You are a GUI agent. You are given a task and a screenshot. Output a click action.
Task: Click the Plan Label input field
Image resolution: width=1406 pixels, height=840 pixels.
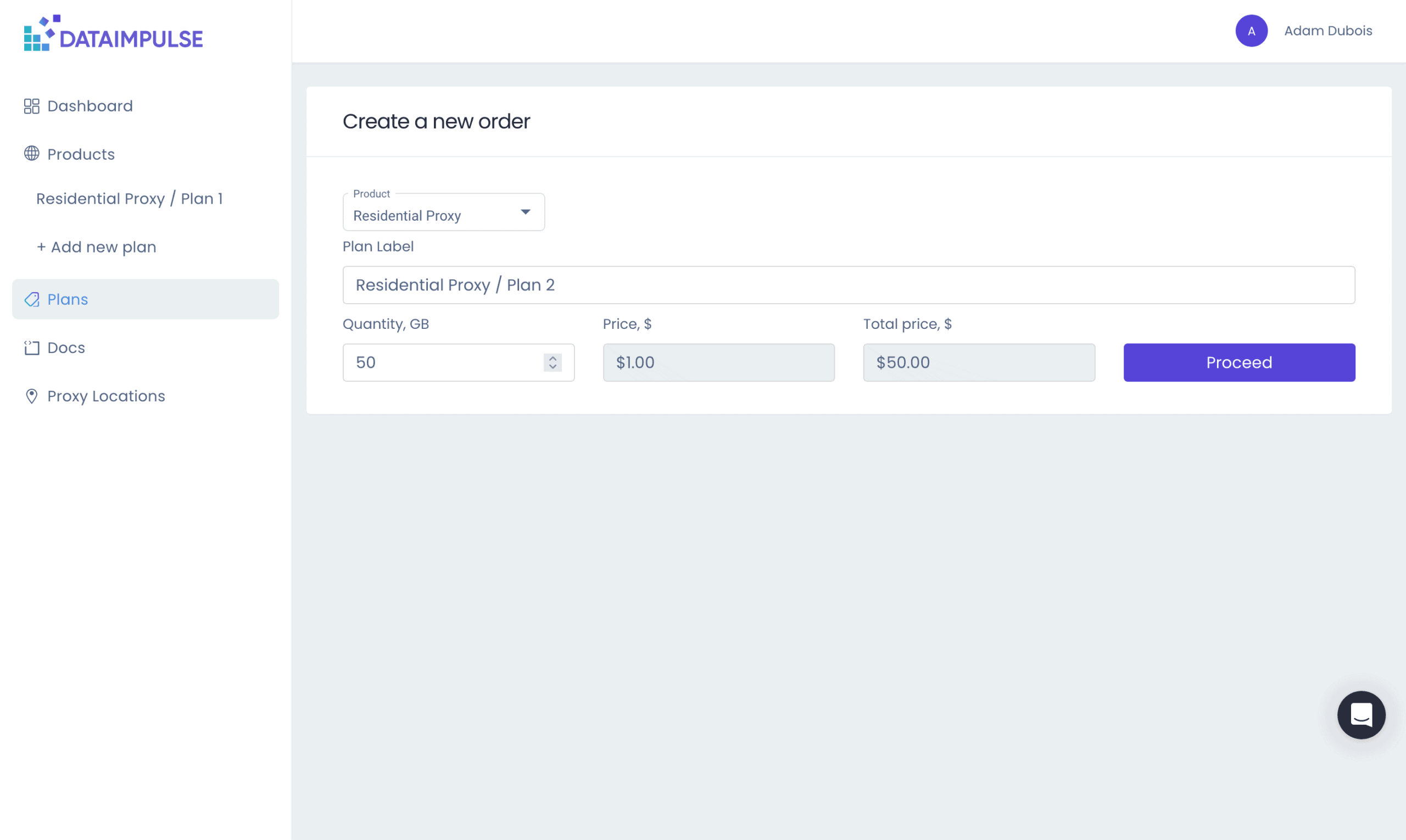[x=849, y=285]
